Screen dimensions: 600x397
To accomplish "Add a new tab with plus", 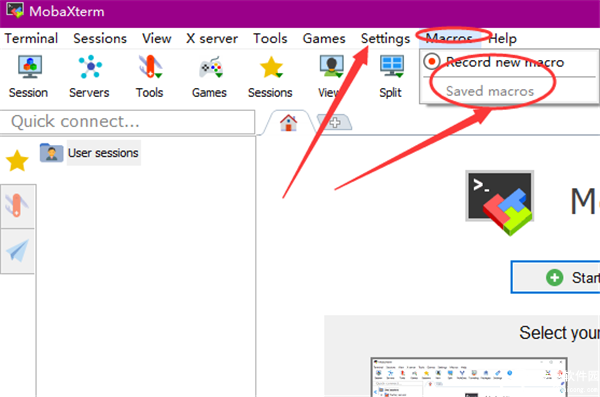I will (x=335, y=123).
